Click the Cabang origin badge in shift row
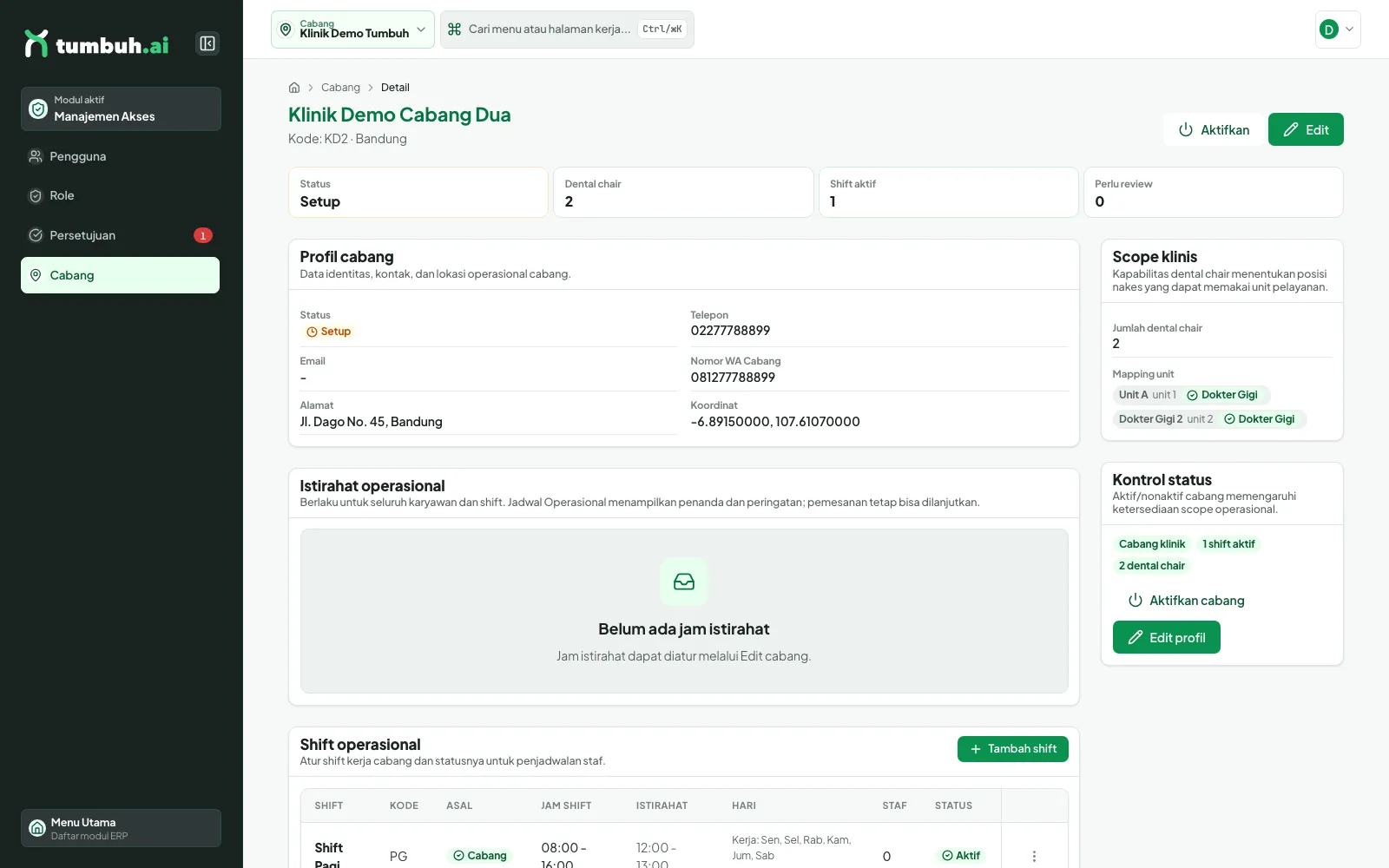The width and height of the screenshot is (1389, 868). tap(479, 856)
